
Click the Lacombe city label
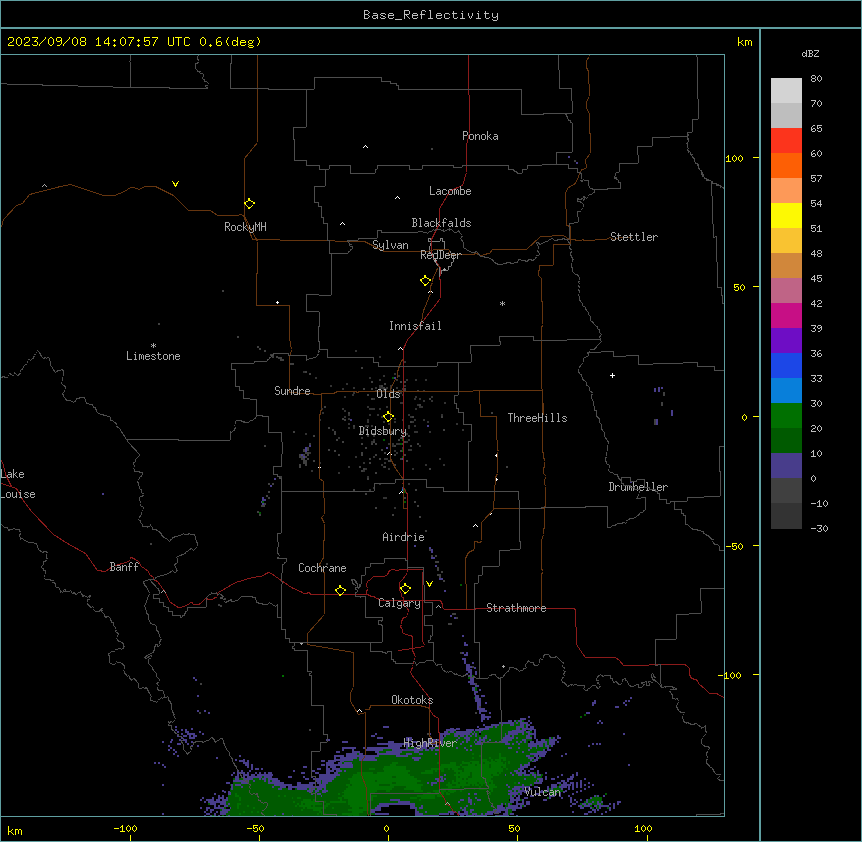click(x=450, y=191)
